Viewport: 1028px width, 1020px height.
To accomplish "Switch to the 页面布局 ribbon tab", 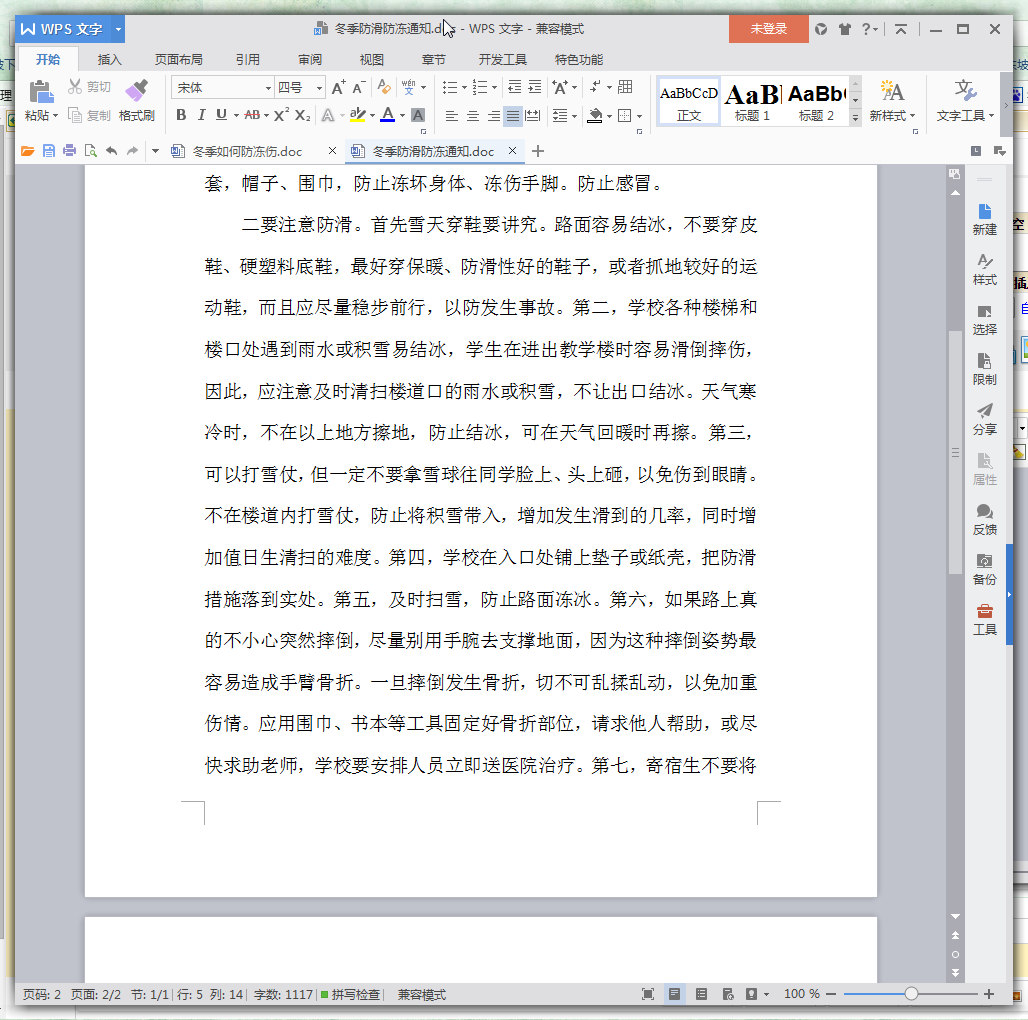I will pos(178,60).
